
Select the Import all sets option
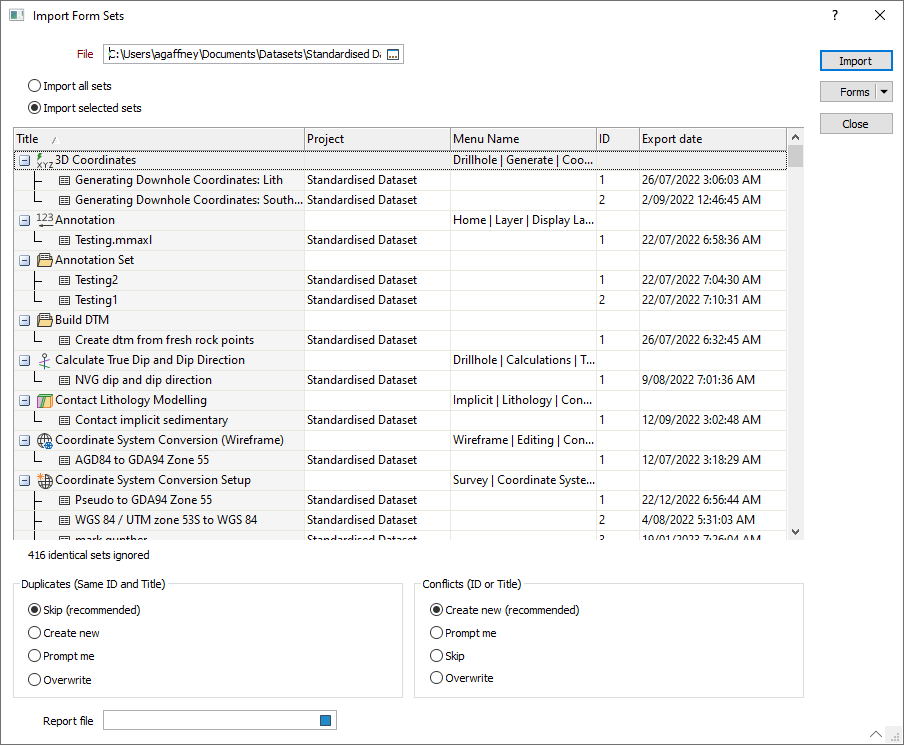(35, 86)
